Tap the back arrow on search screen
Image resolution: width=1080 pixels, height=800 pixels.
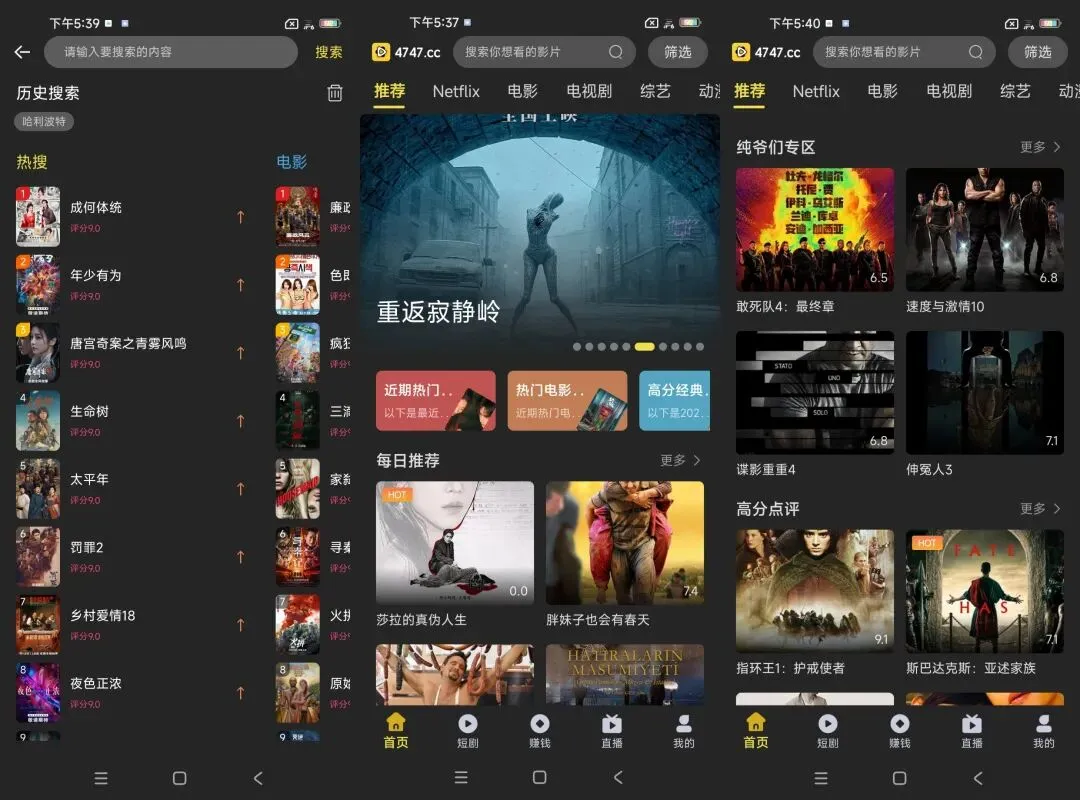22,52
